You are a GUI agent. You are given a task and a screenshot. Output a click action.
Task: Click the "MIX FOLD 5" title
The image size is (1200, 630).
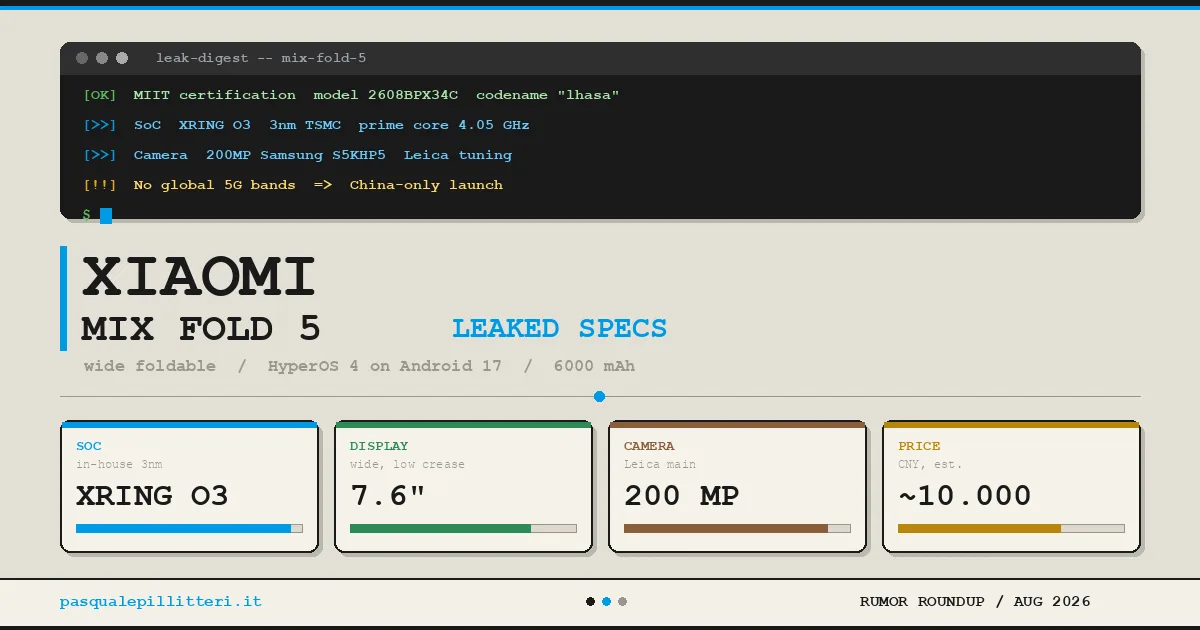(201, 328)
